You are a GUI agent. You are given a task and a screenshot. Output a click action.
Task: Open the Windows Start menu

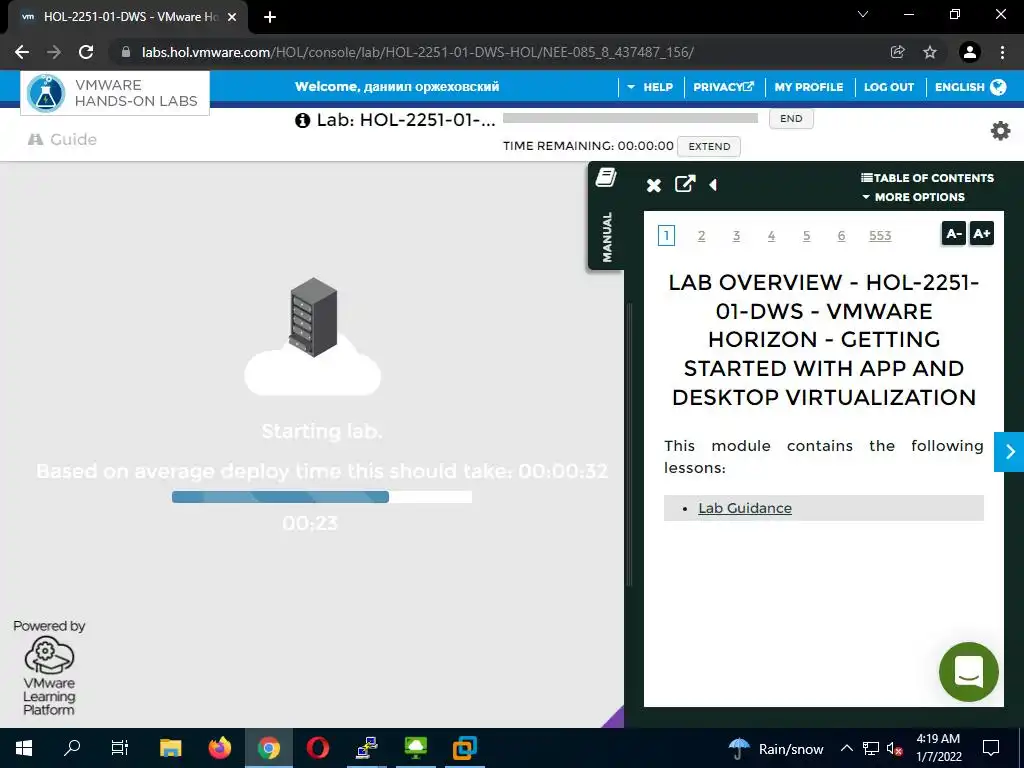coord(24,748)
